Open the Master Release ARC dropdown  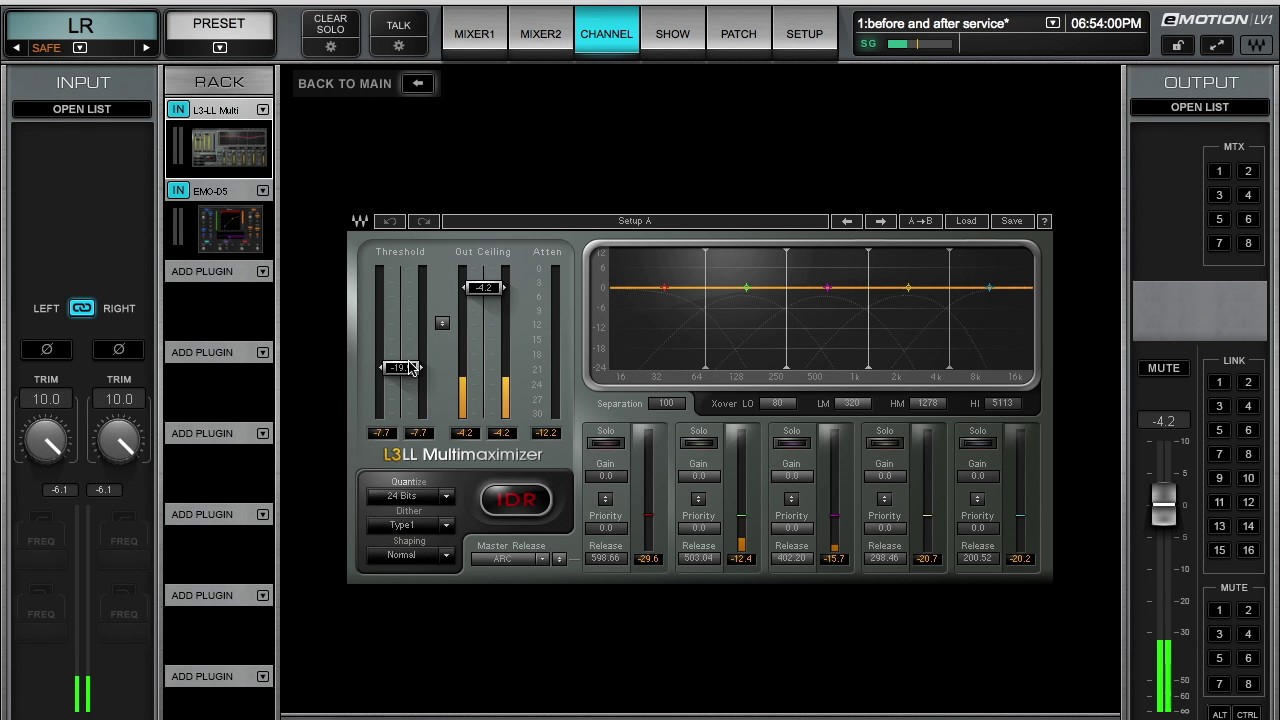click(x=510, y=559)
